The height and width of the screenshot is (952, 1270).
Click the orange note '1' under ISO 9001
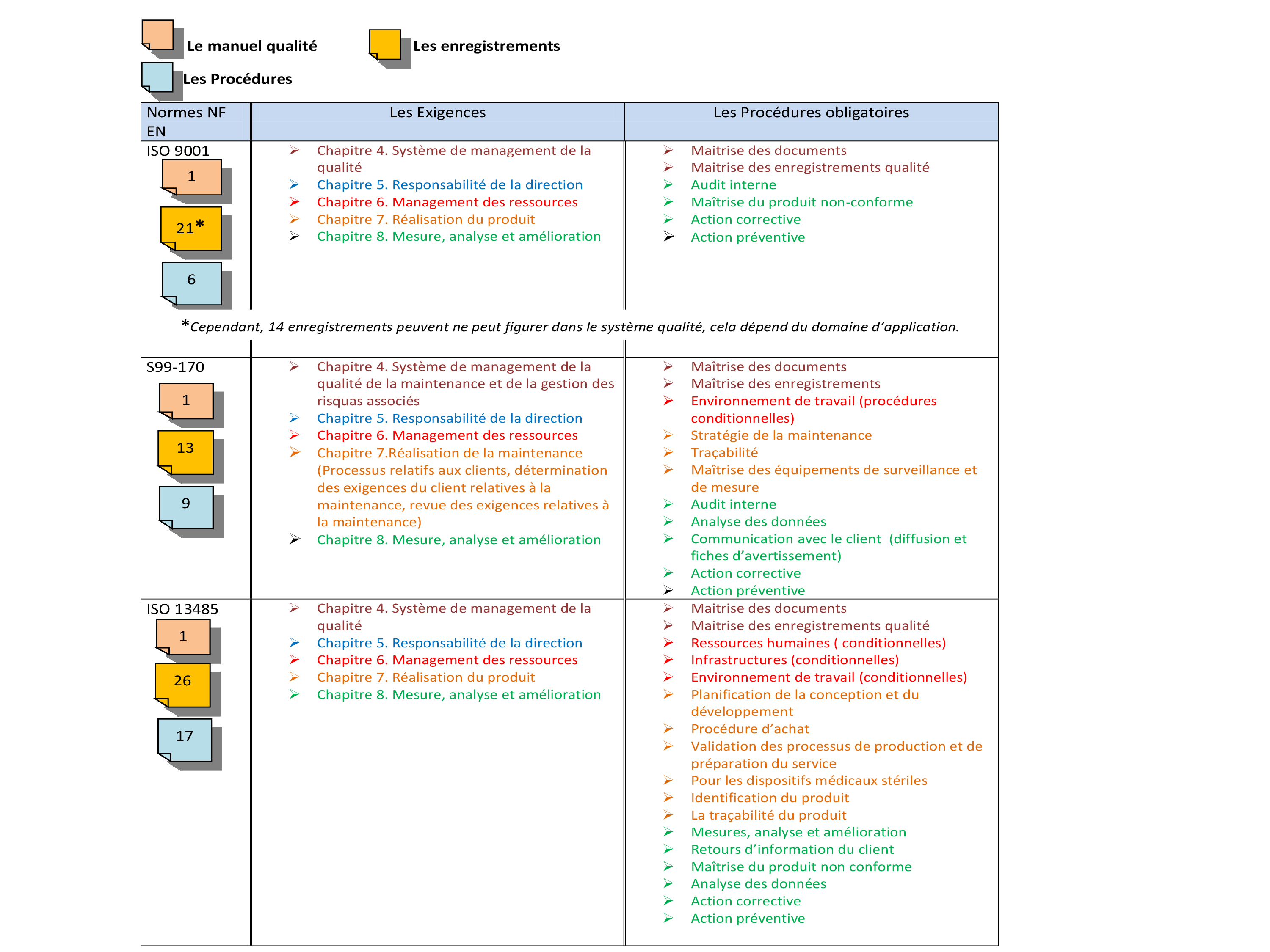coord(192,178)
